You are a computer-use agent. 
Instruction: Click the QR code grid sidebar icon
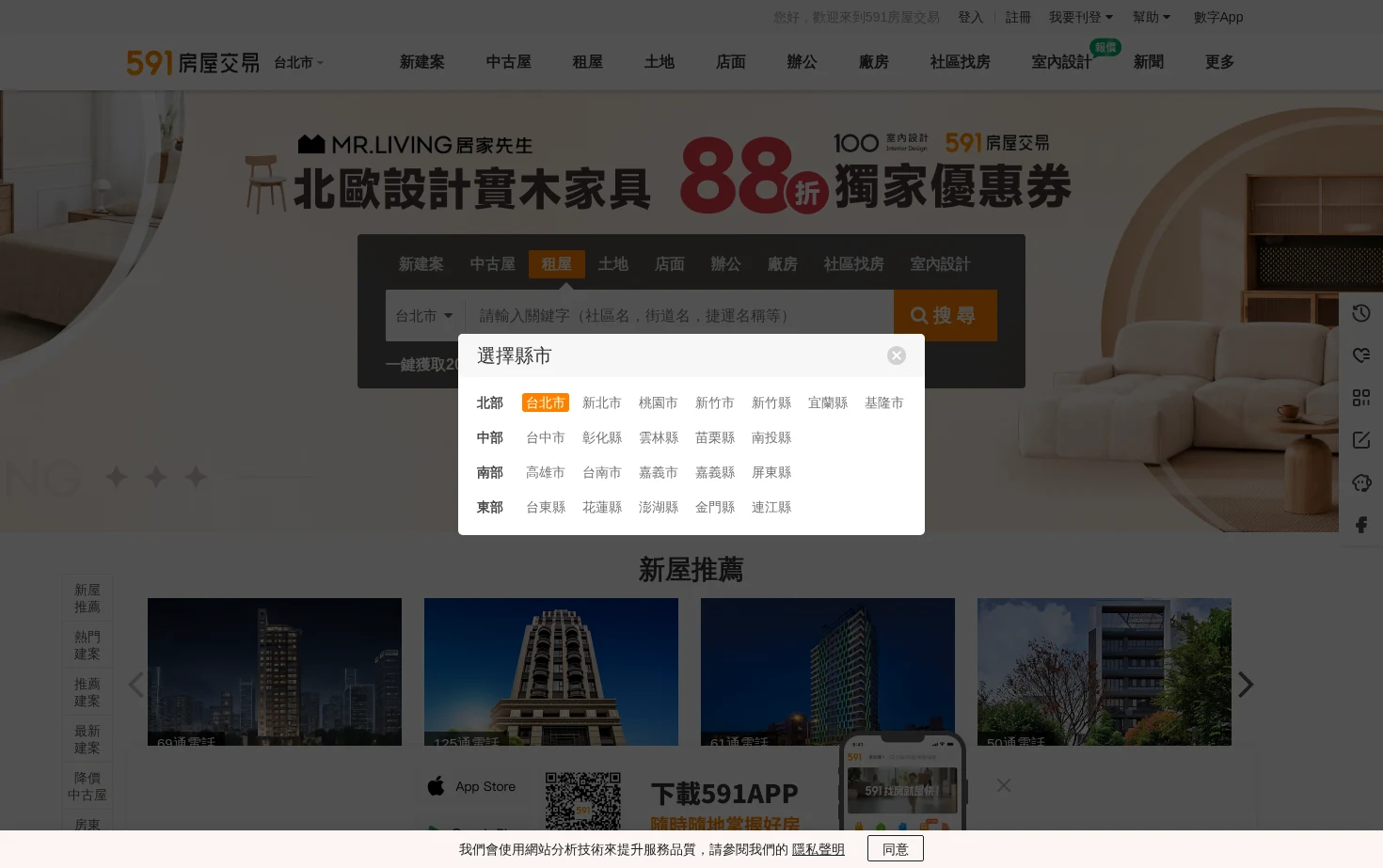click(1360, 398)
